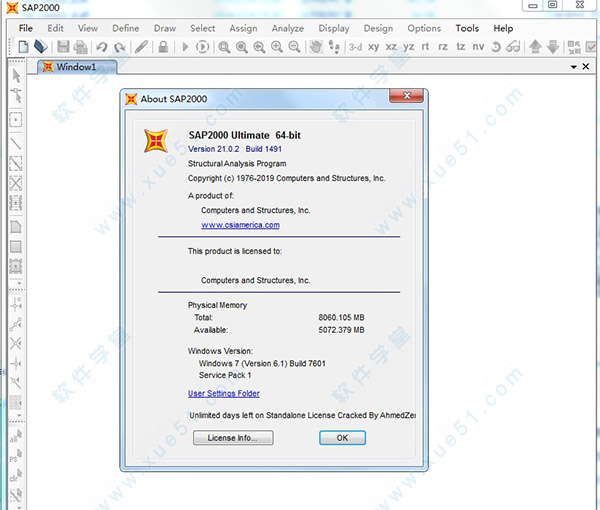Image resolution: width=600 pixels, height=510 pixels.
Task: Click the Undo arrow icon
Action: coord(102,47)
